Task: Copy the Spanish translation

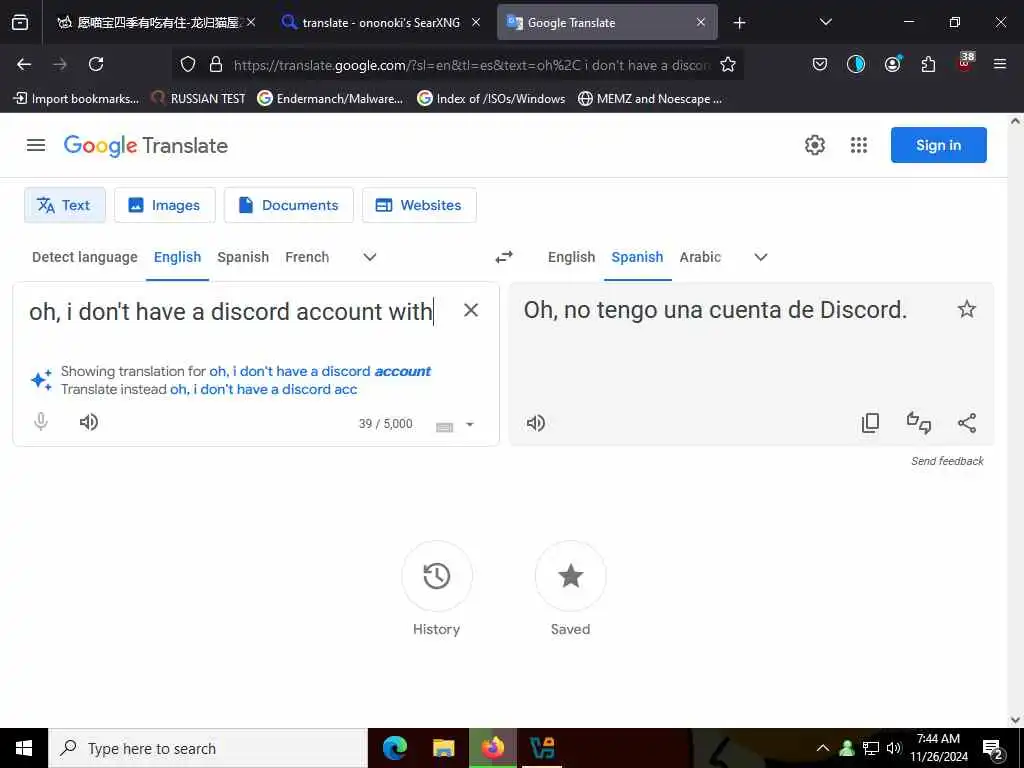Action: coord(871,423)
